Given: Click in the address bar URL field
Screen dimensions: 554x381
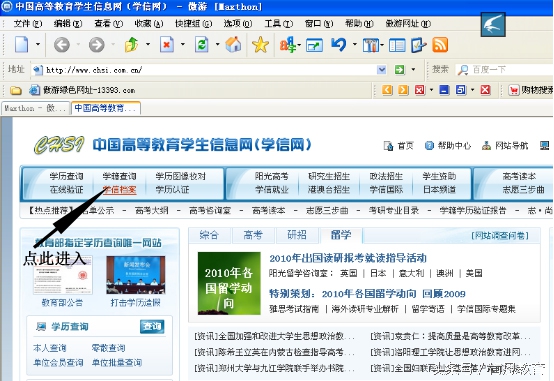Looking at the screenshot, I should tap(208, 70).
